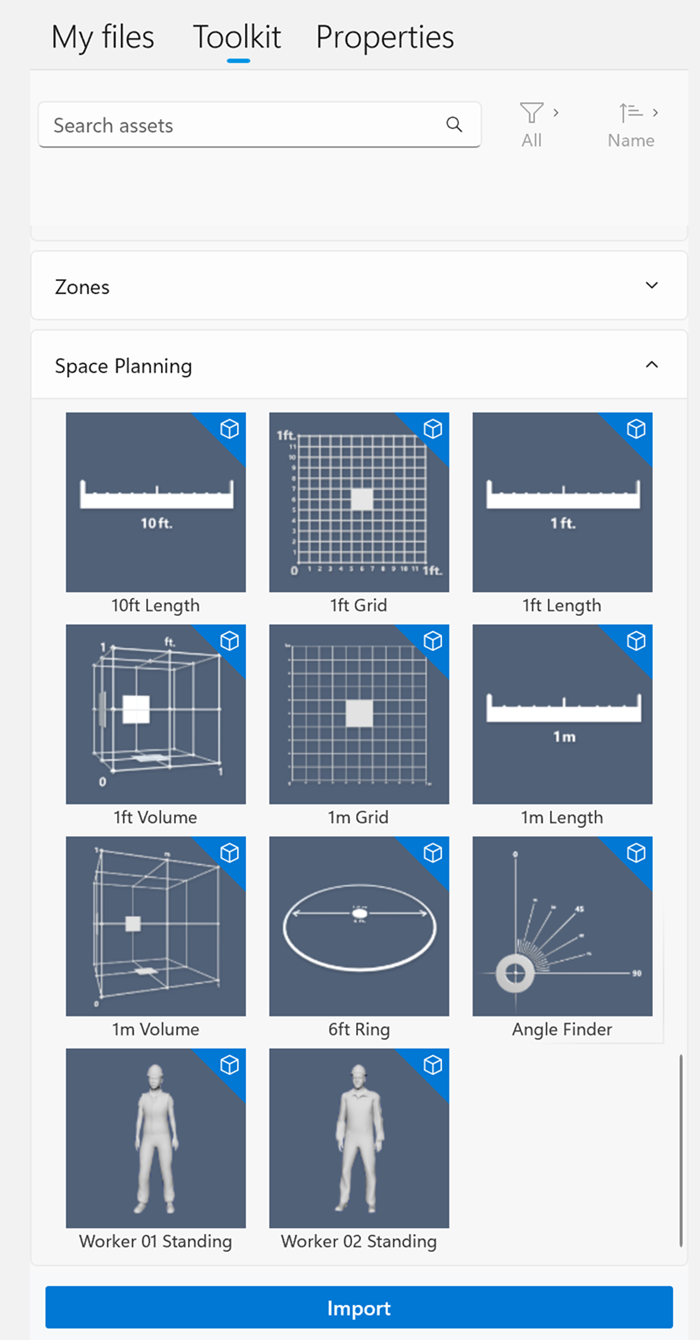Open the All filter funnel icon

point(531,113)
